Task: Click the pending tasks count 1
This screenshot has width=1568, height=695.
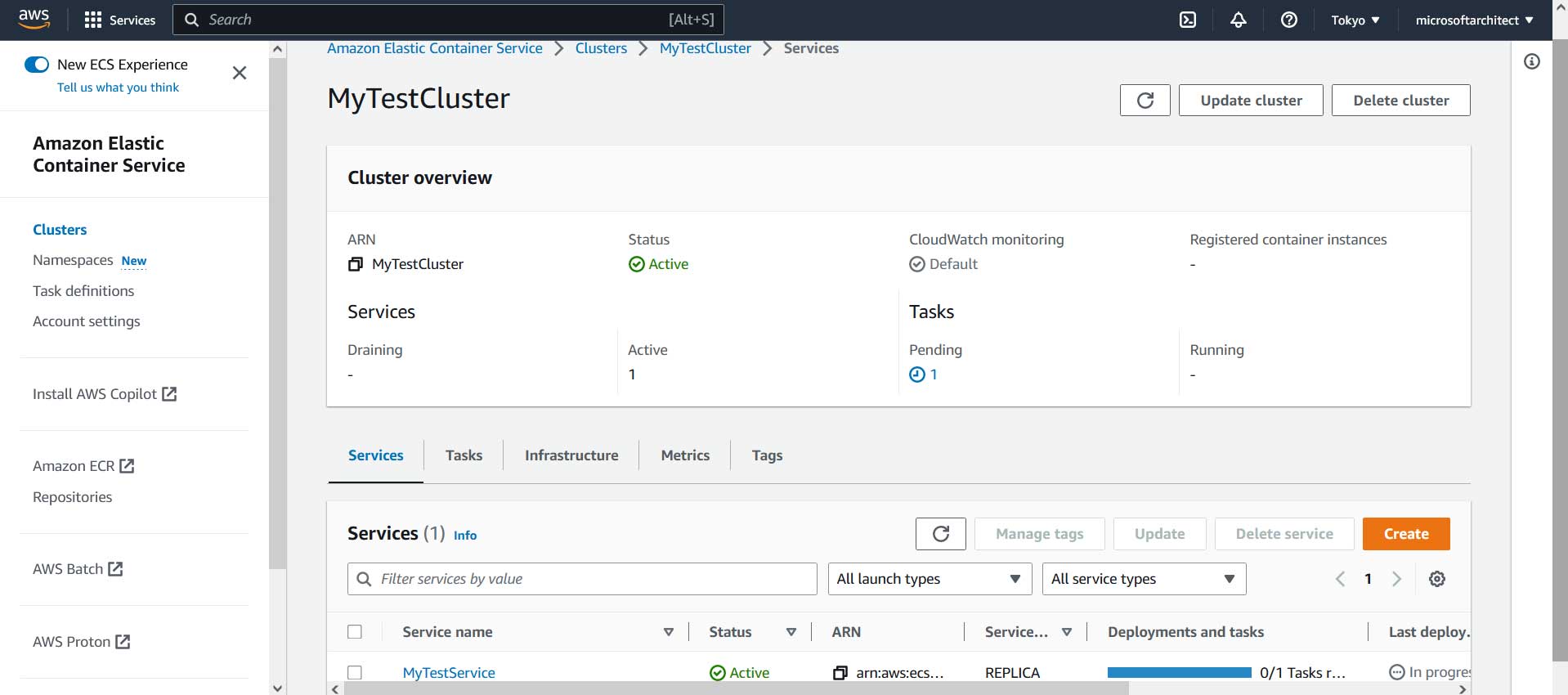Action: [x=934, y=374]
